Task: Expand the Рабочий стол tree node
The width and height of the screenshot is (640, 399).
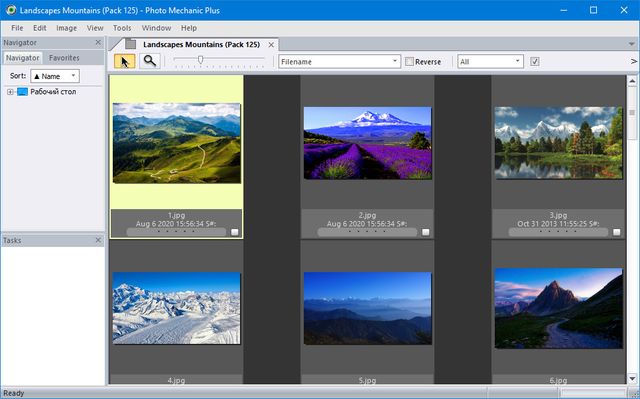Action: coord(10,92)
